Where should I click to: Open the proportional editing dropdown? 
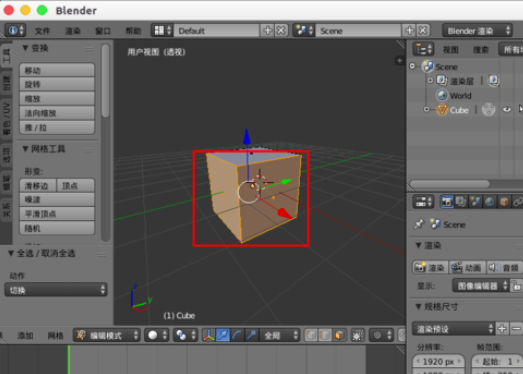coord(381,335)
